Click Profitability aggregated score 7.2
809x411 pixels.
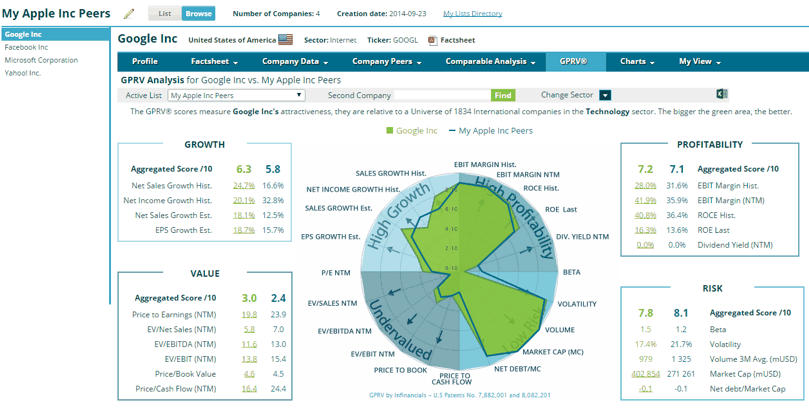coord(646,169)
